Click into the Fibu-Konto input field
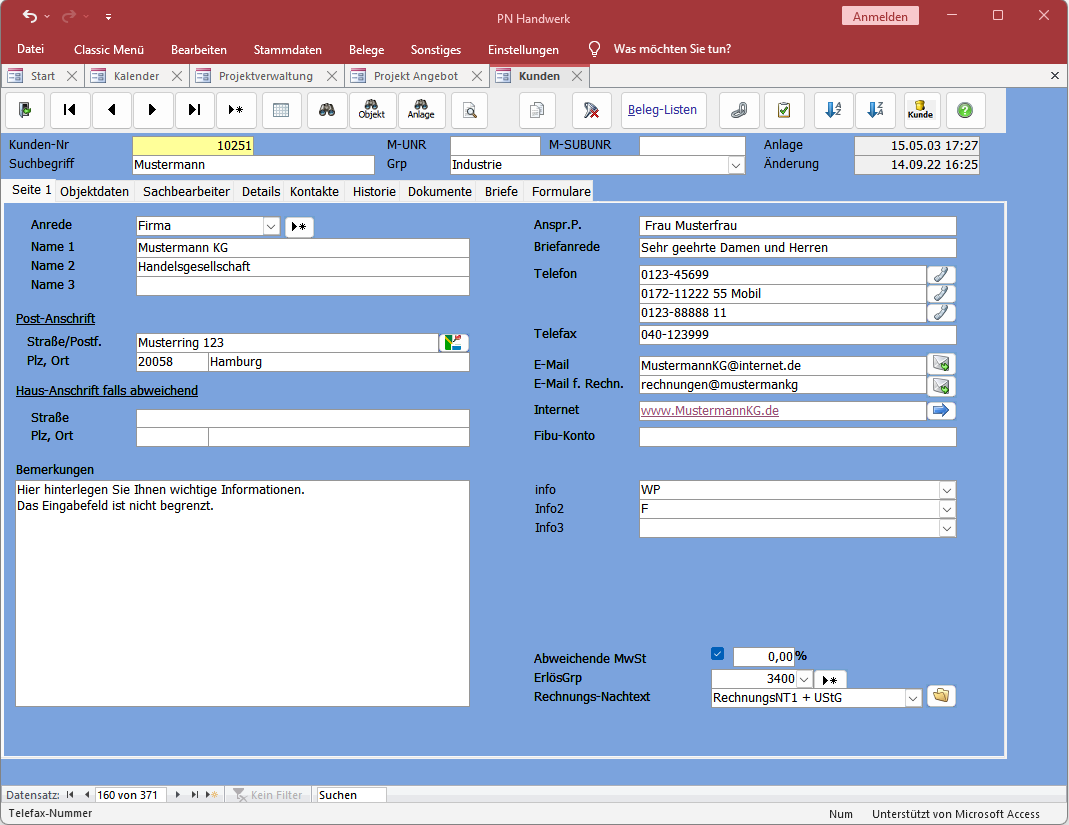 [797, 437]
